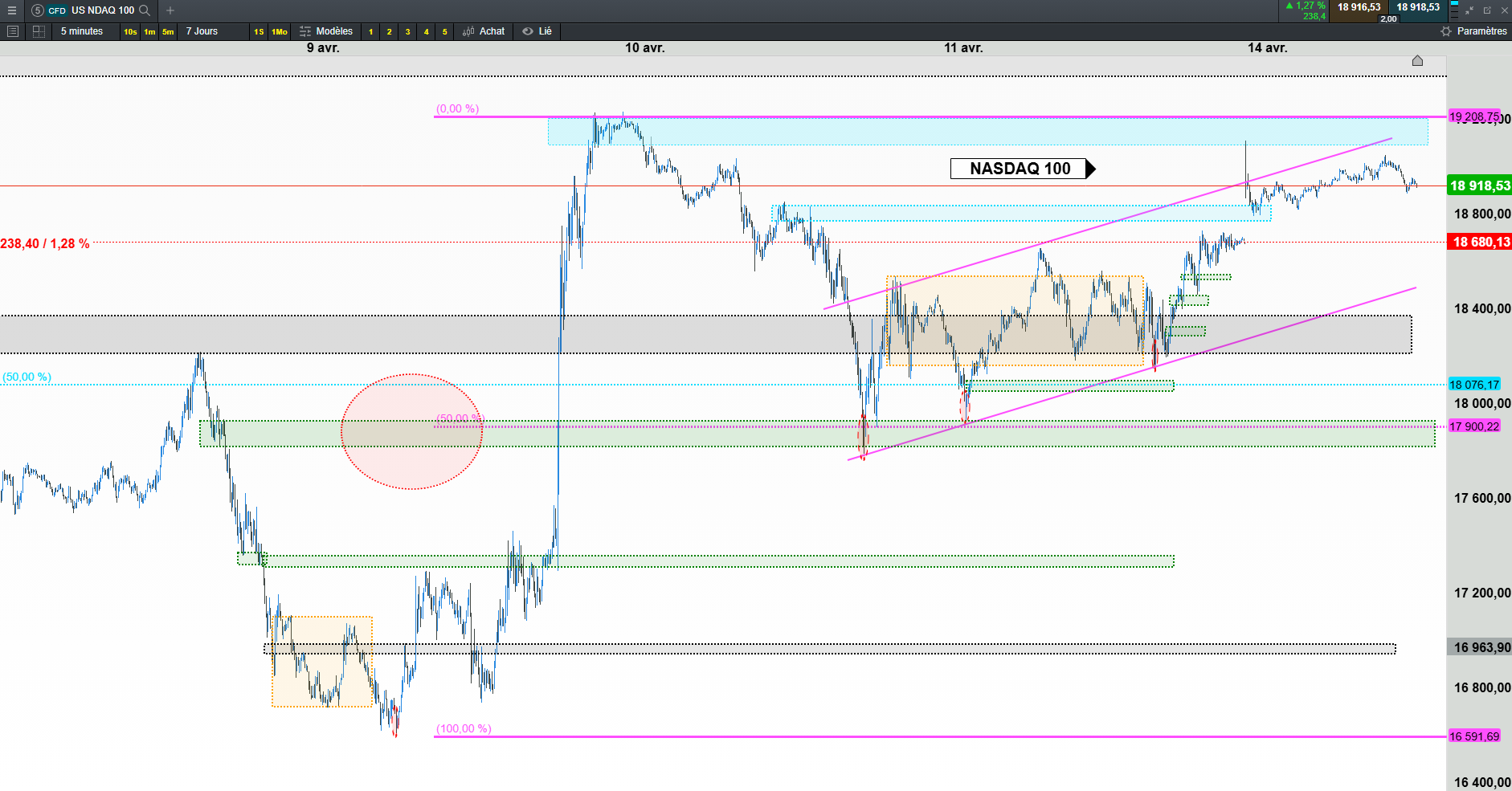Open the US NDAQ 100 tab
Screen dimensions: 1512x791
pos(91,10)
